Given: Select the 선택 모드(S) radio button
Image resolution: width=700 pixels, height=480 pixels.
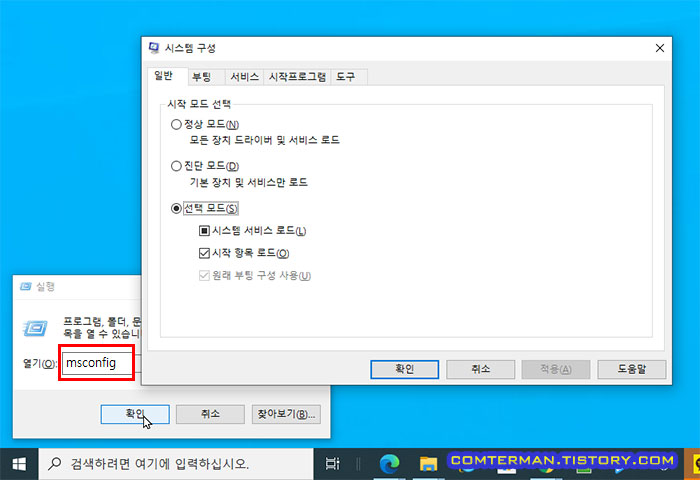Looking at the screenshot, I should [176, 208].
